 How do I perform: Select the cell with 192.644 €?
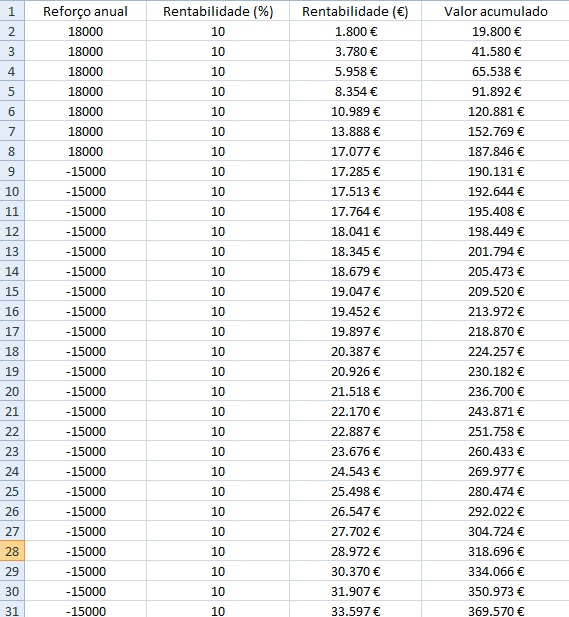[495, 191]
